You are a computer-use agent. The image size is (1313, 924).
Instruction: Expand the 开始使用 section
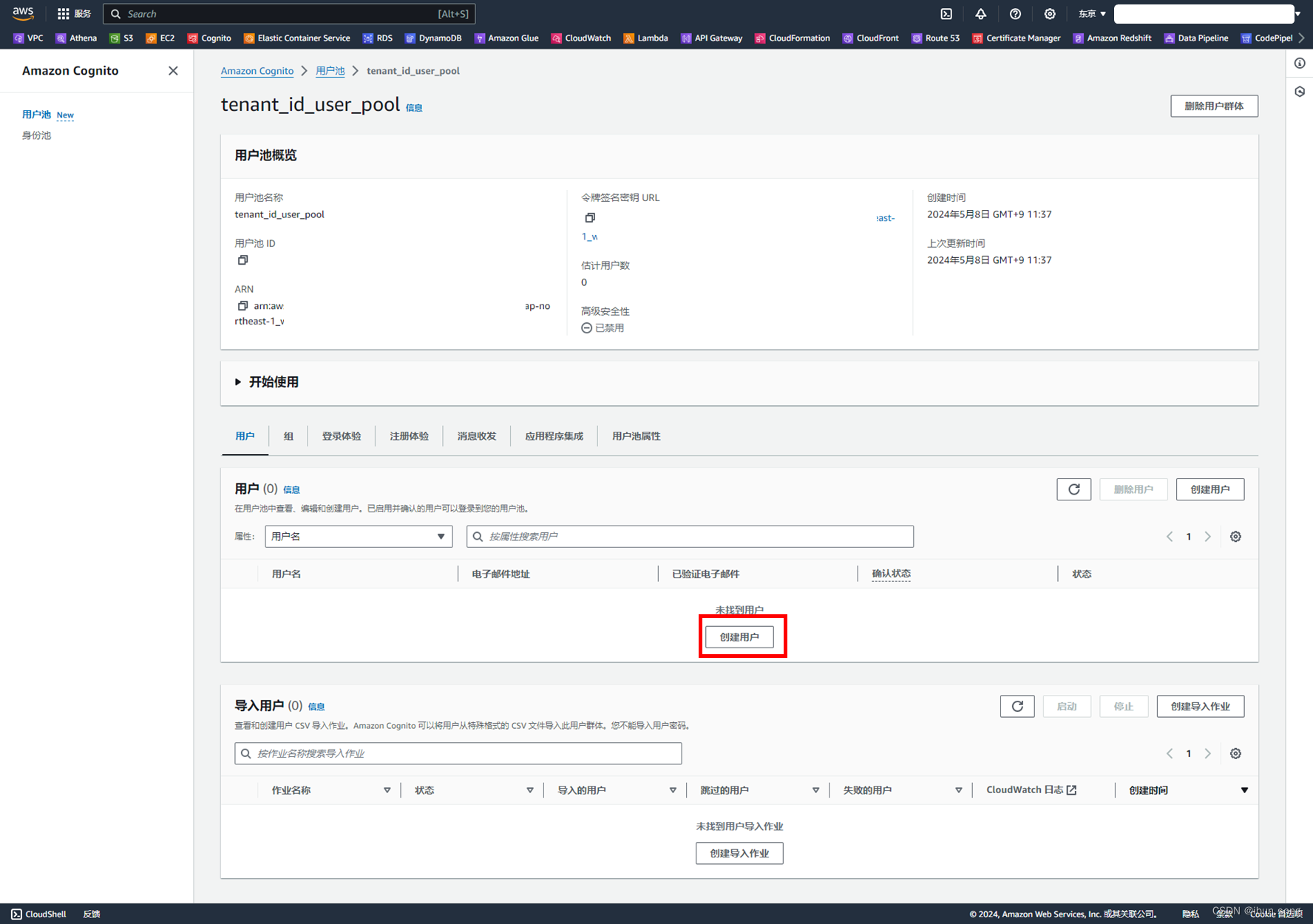coord(267,382)
